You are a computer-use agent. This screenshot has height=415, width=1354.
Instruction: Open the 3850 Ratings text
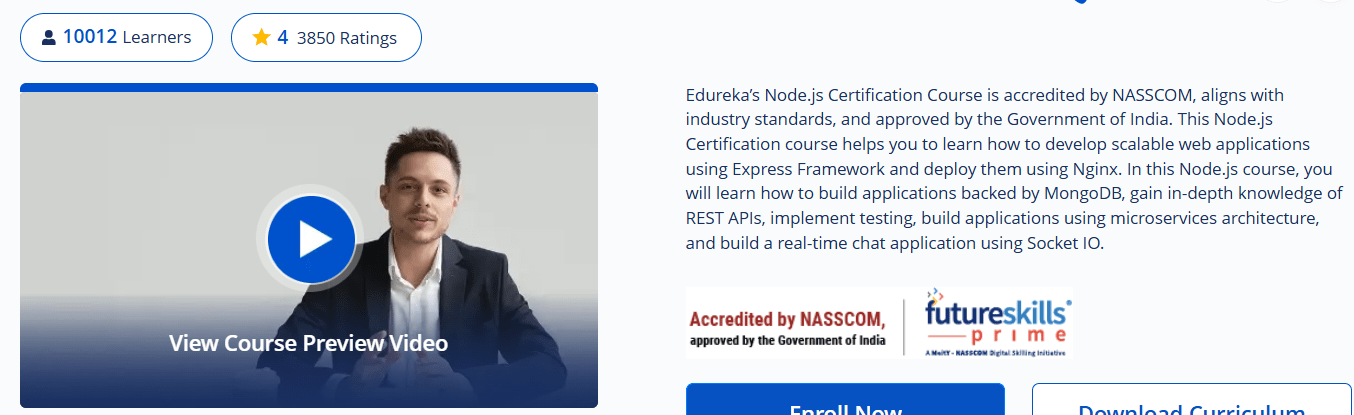coord(347,38)
